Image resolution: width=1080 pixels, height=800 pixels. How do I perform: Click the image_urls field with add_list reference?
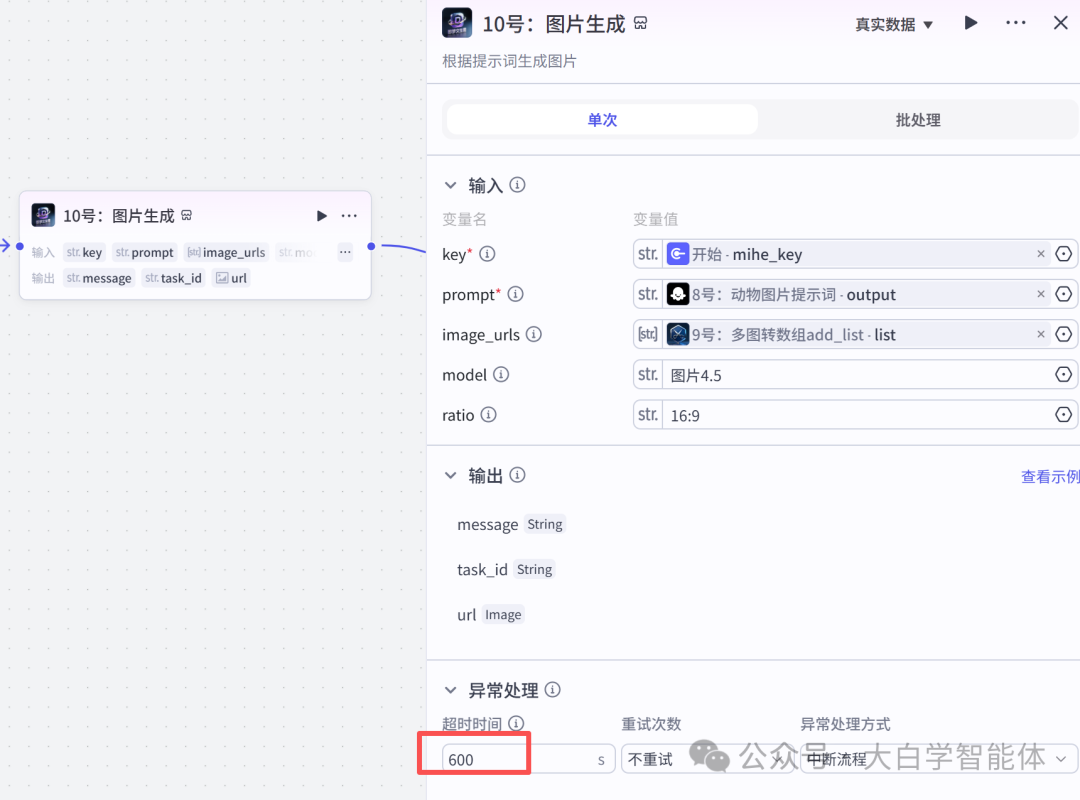point(856,335)
